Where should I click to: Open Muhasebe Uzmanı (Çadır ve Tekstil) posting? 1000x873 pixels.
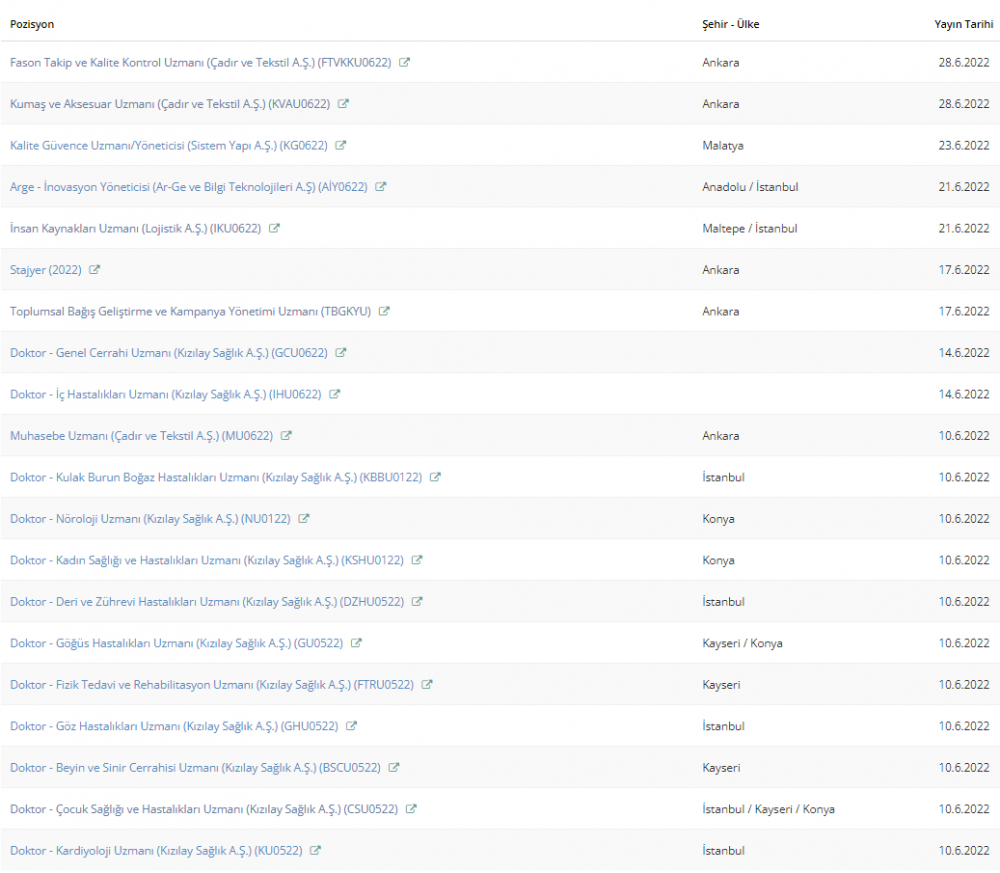click(142, 436)
